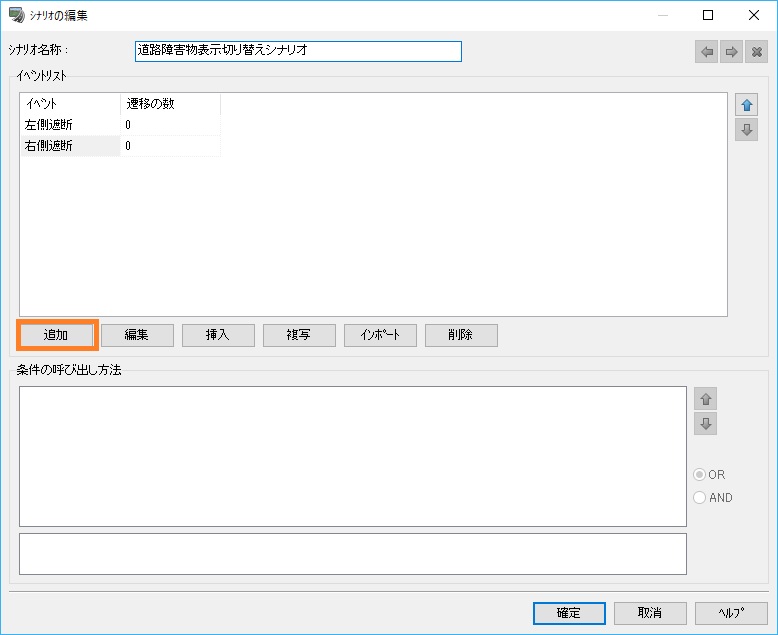Viewport: 778px width, 635px height.
Task: Move event down in event list
Action: pyautogui.click(x=746, y=129)
